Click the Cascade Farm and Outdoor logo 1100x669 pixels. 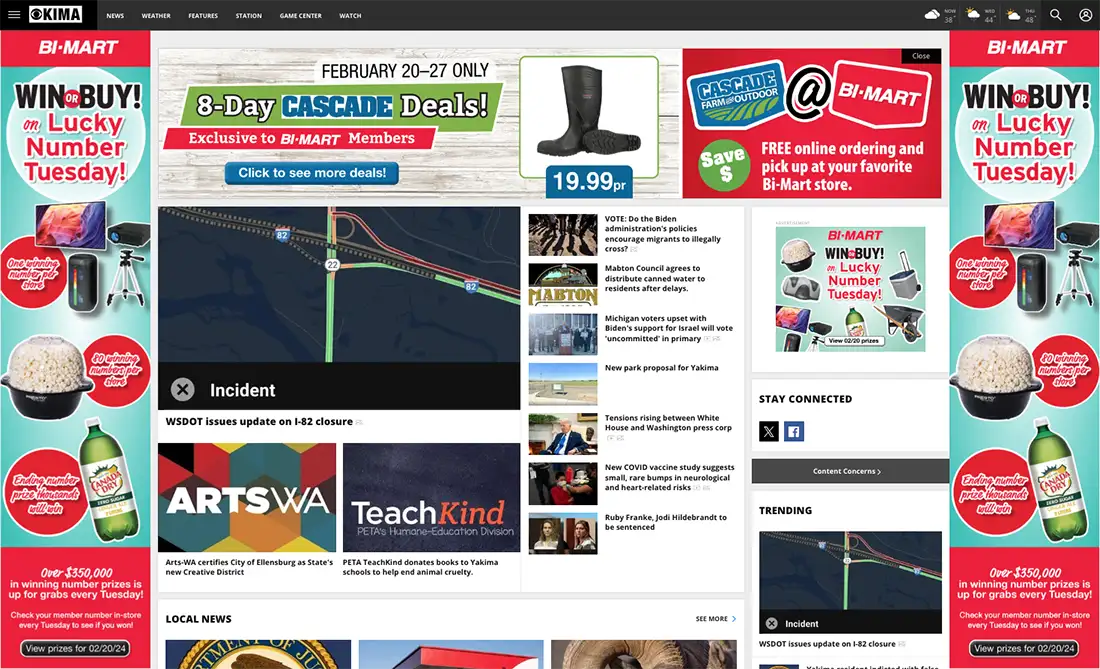coord(738,97)
